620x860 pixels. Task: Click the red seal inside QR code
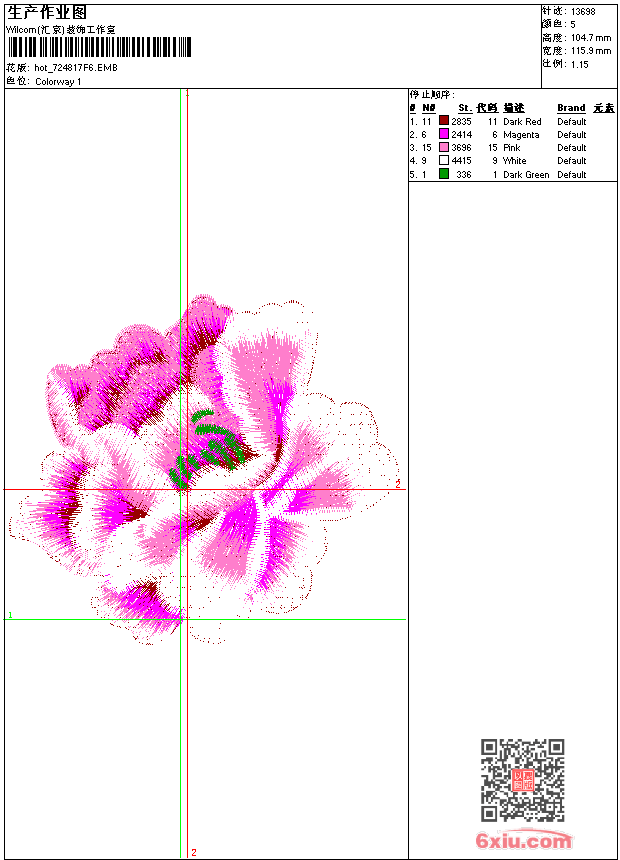[522, 781]
